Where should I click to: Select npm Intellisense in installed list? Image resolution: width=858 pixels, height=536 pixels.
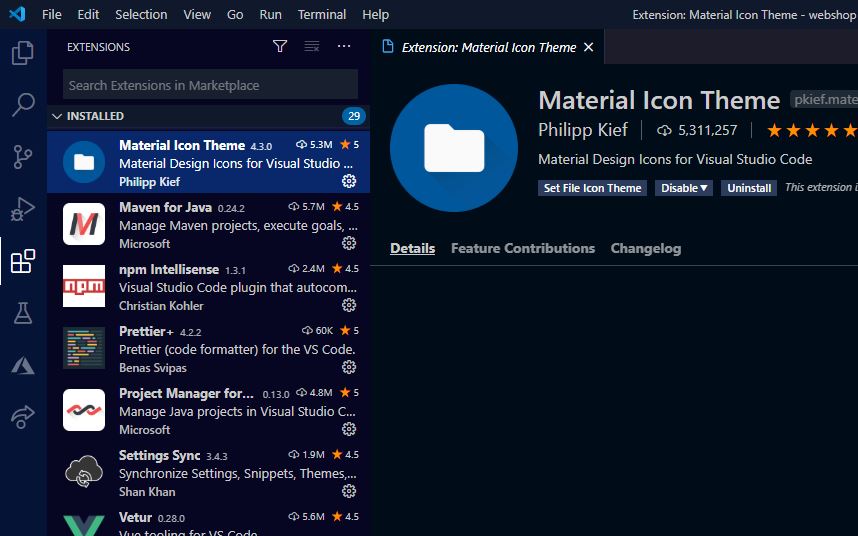tap(208, 286)
